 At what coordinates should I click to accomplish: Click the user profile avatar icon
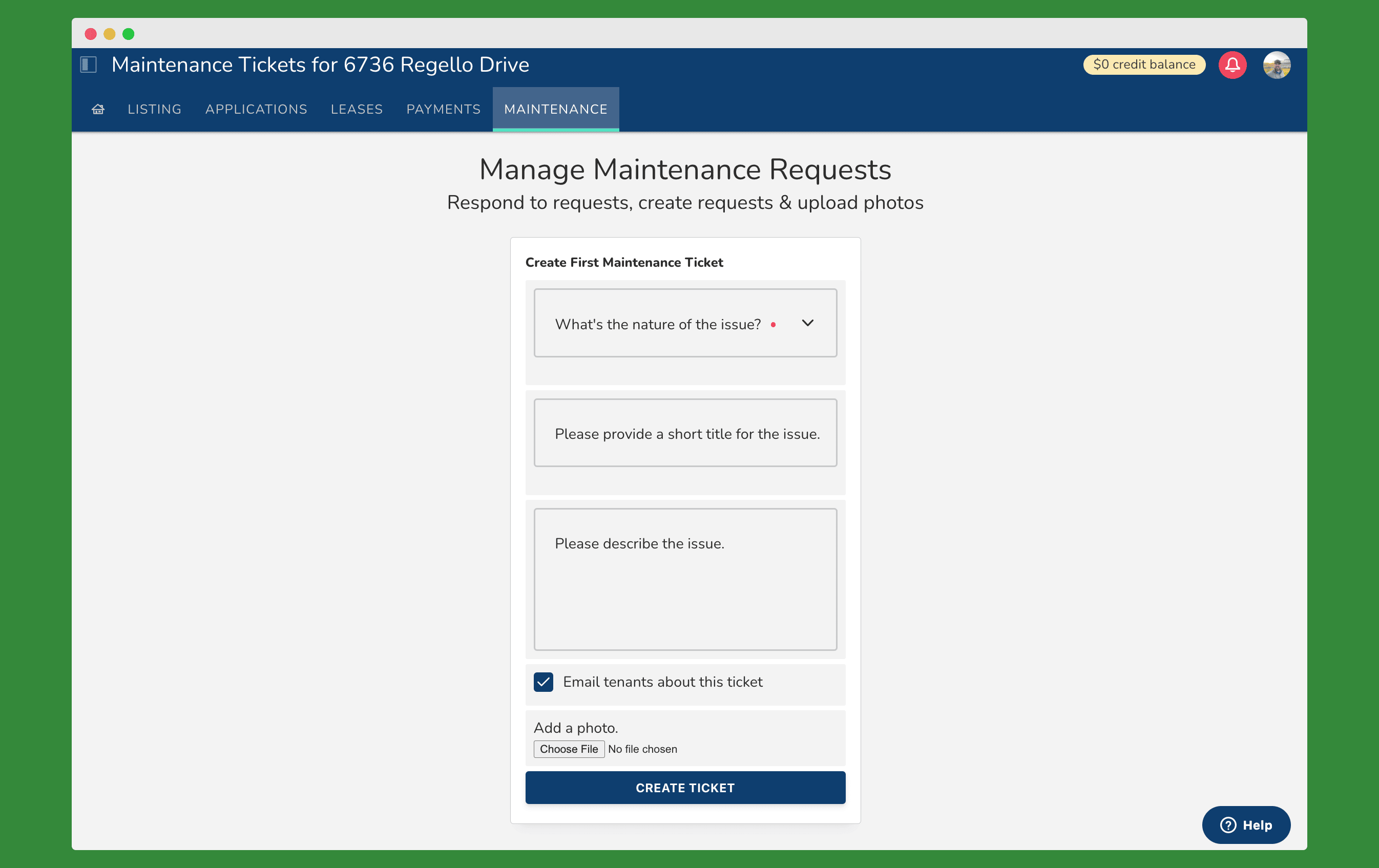[x=1276, y=64]
